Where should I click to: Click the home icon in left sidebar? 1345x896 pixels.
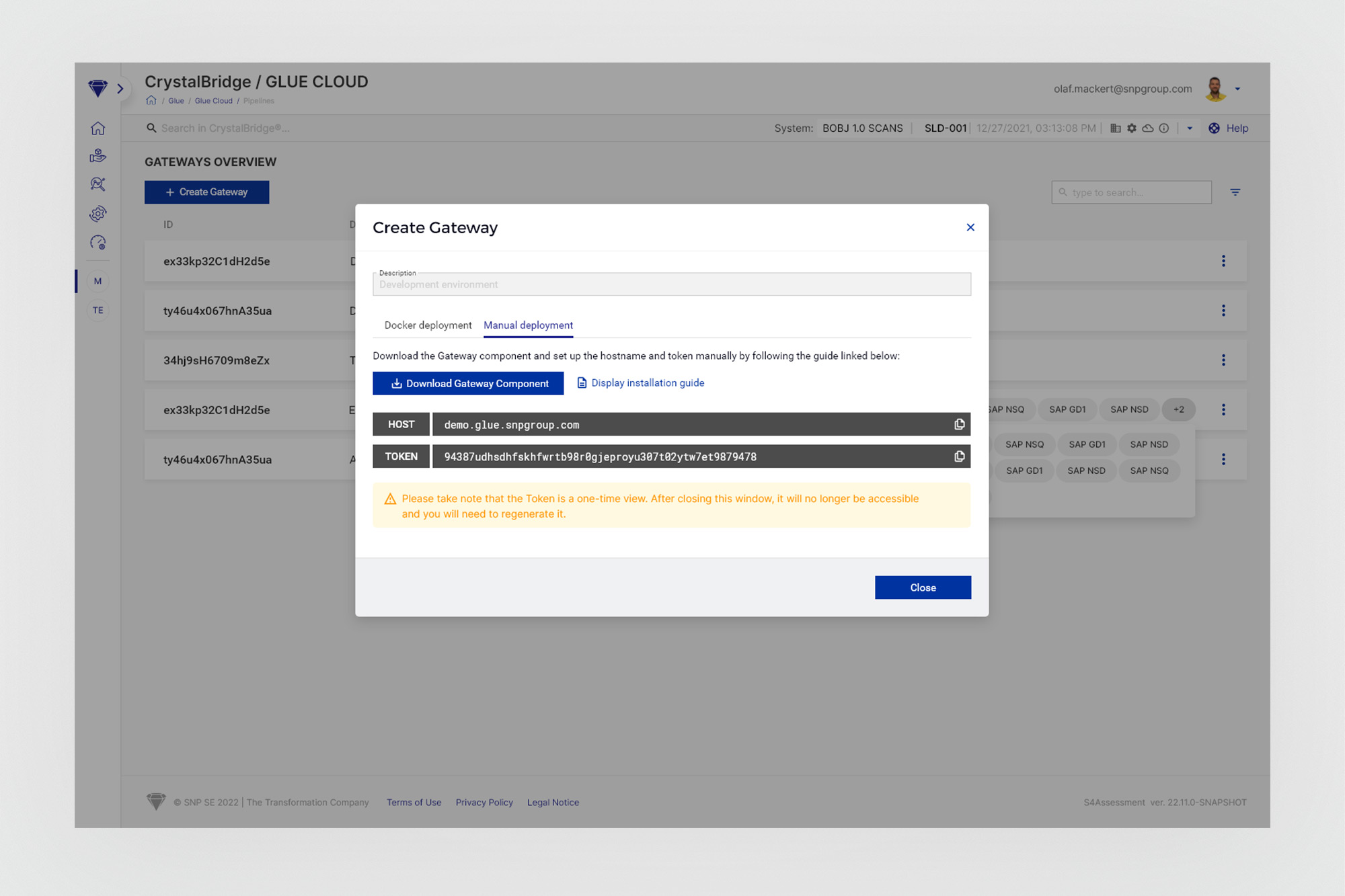pos(98,128)
